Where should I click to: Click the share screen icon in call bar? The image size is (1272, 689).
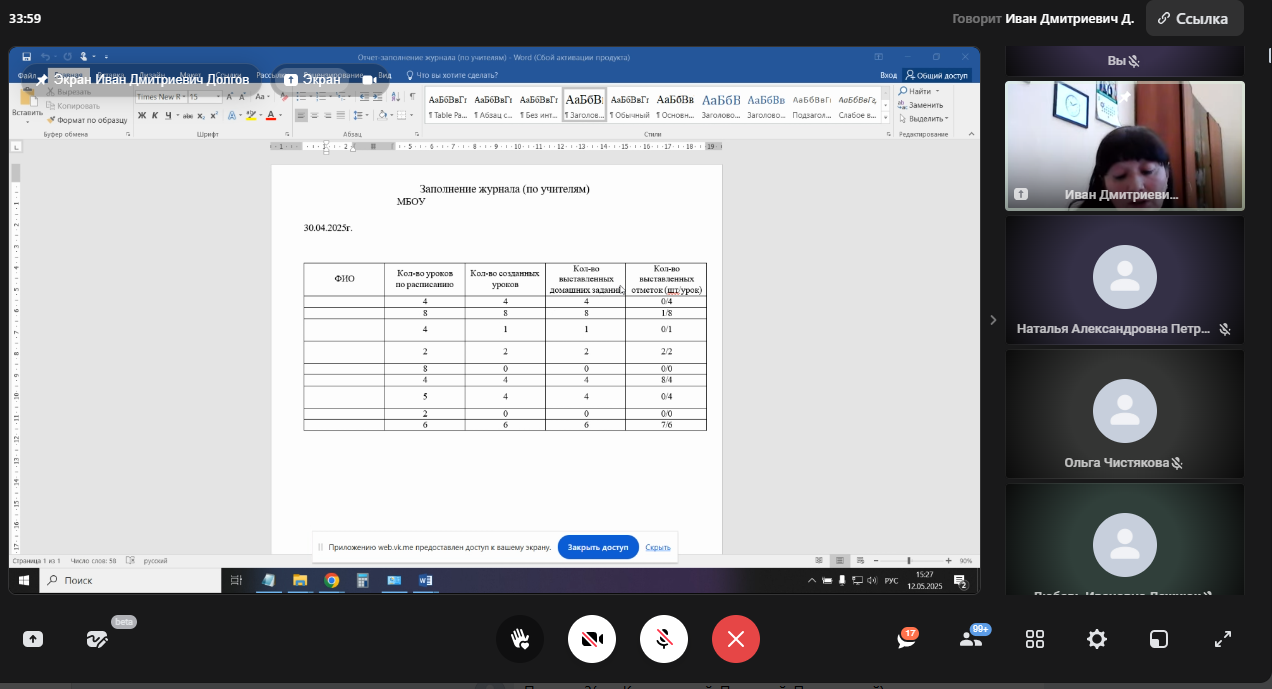pos(33,639)
